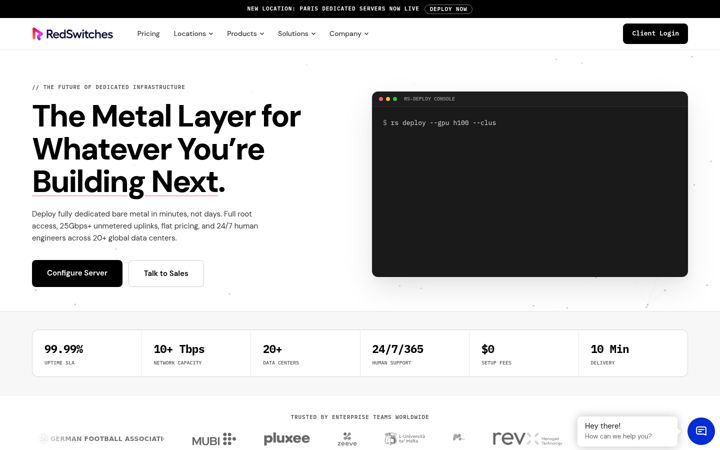Open the Pricing page

coord(148,34)
